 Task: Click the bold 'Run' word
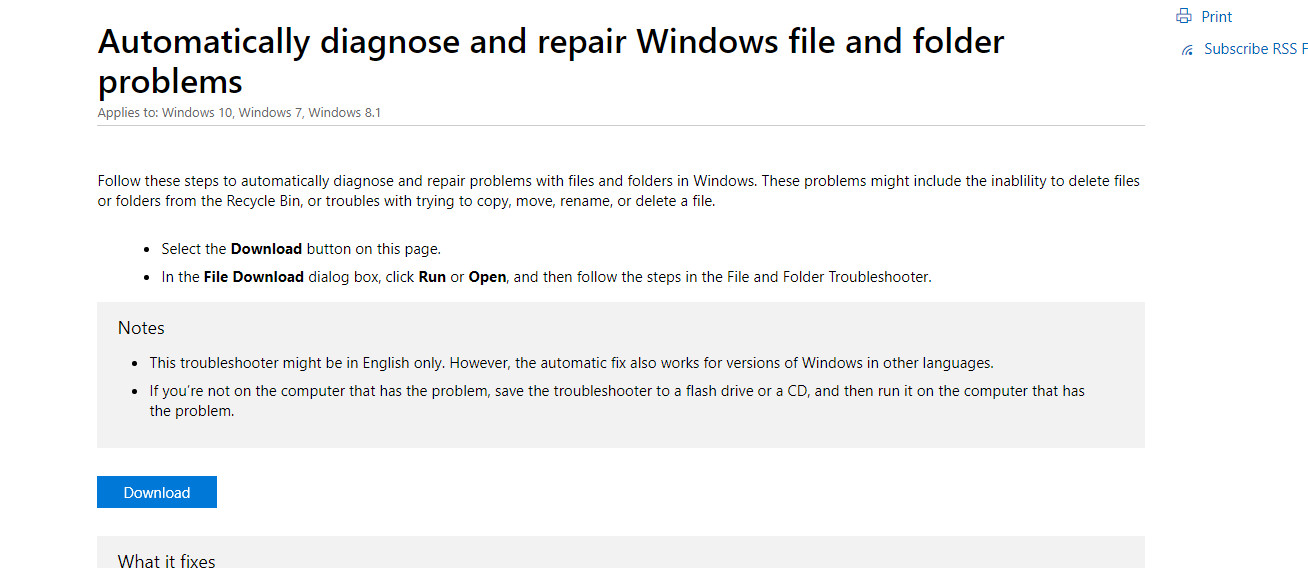click(x=432, y=277)
